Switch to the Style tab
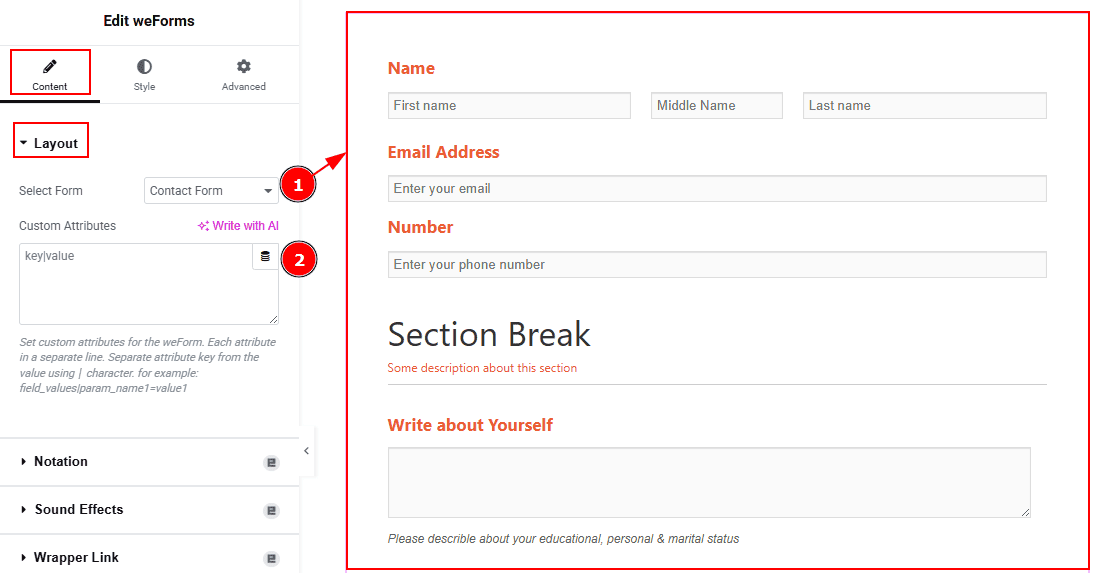 tap(144, 74)
